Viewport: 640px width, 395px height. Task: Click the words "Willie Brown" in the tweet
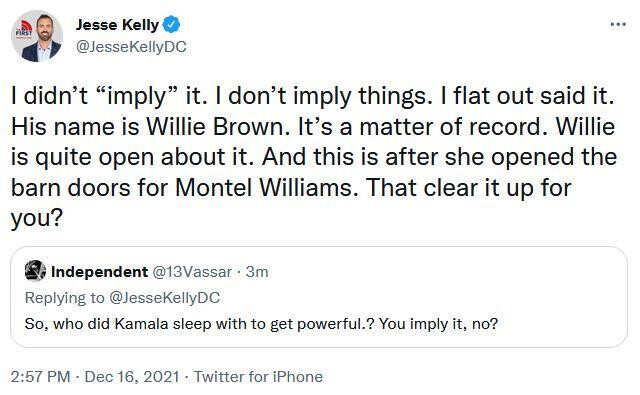pos(215,127)
